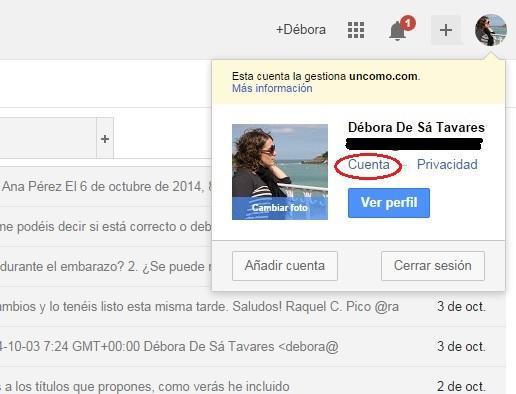The image size is (516, 394).
Task: Open the +Débora Google+ link
Action: tap(301, 30)
